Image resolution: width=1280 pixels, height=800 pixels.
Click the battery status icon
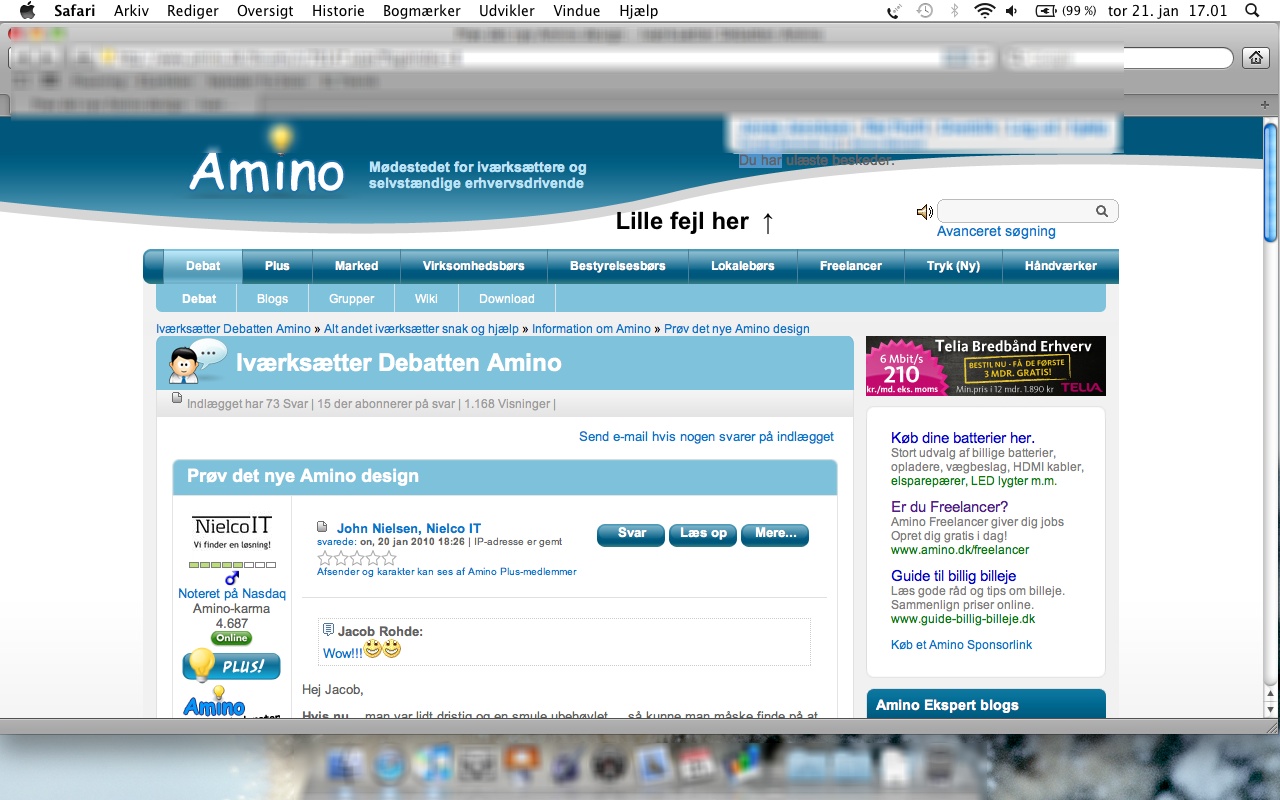pyautogui.click(x=1045, y=11)
